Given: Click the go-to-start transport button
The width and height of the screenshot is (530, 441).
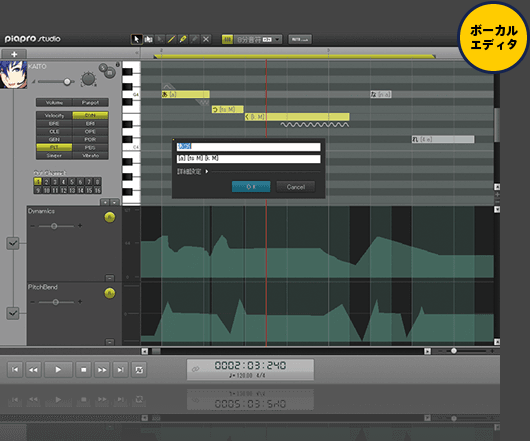Looking at the screenshot, I should pyautogui.click(x=15, y=370).
